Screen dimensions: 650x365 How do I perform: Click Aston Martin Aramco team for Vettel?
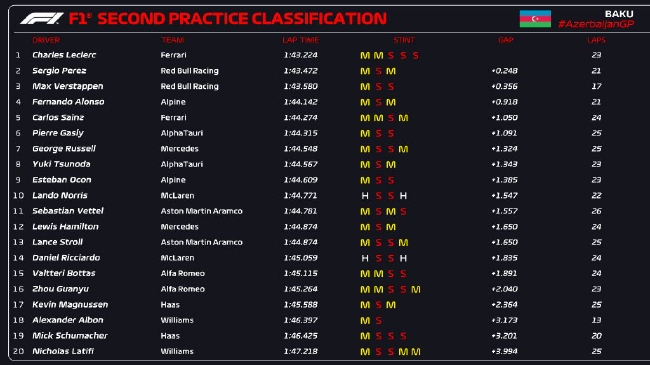201,211
